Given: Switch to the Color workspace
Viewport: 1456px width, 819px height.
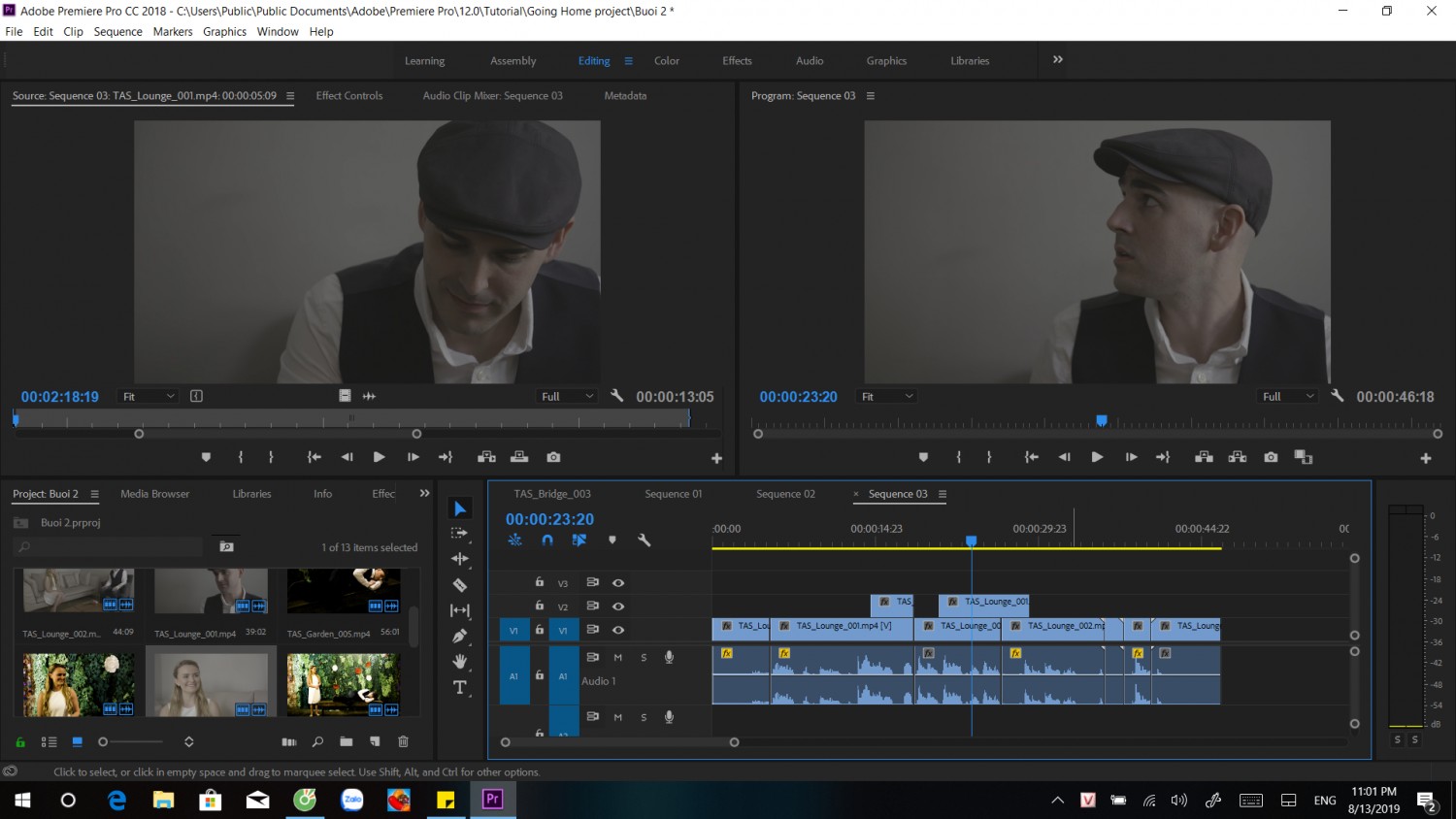Looking at the screenshot, I should pyautogui.click(x=667, y=60).
